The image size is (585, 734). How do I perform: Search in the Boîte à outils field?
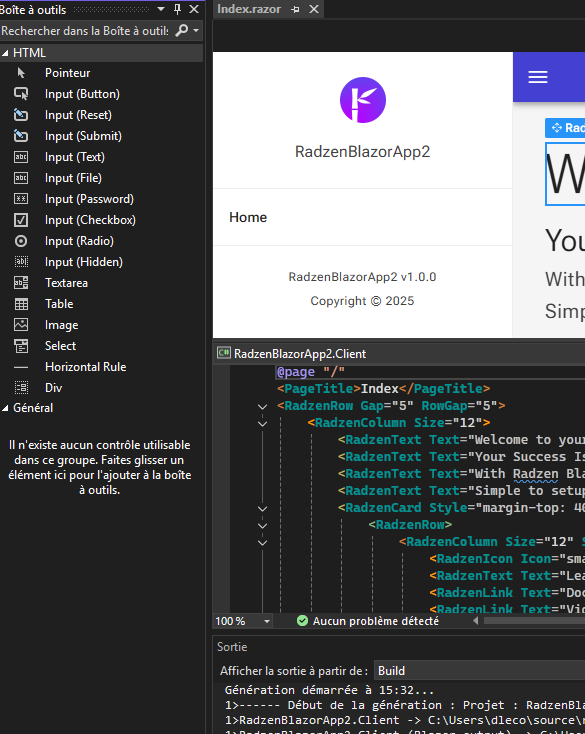[87, 31]
